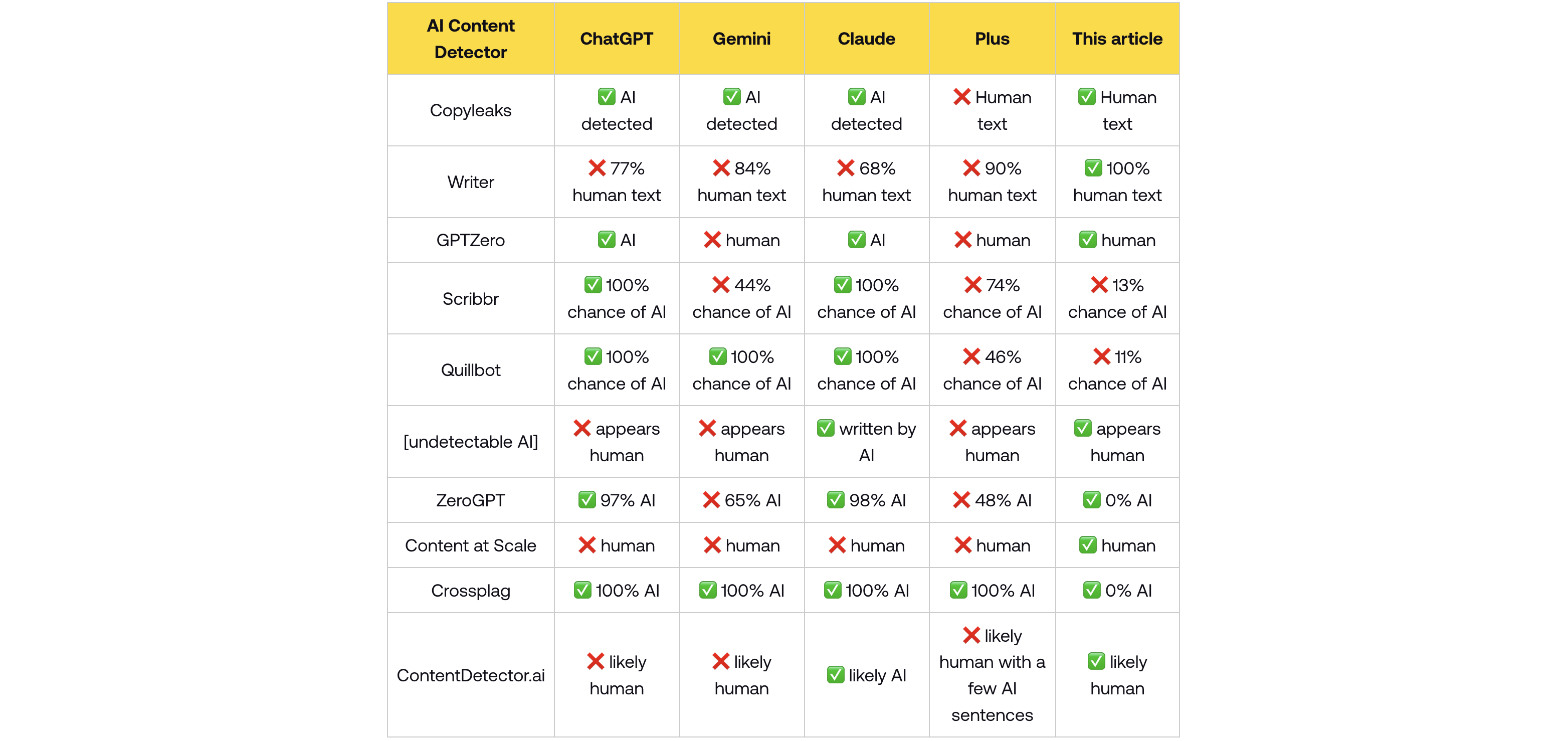Click the 'Gemini' column header

741,39
